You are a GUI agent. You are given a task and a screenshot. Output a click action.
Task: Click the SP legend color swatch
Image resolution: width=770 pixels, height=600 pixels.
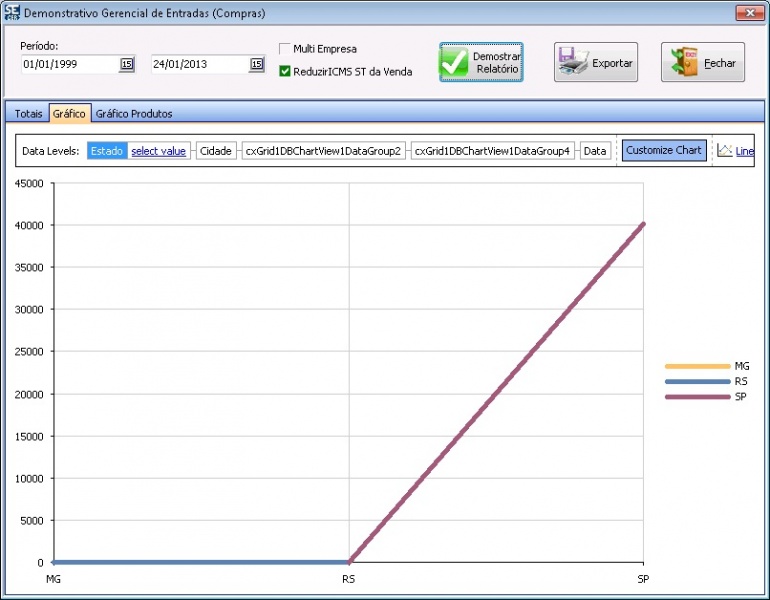pyautogui.click(x=697, y=397)
